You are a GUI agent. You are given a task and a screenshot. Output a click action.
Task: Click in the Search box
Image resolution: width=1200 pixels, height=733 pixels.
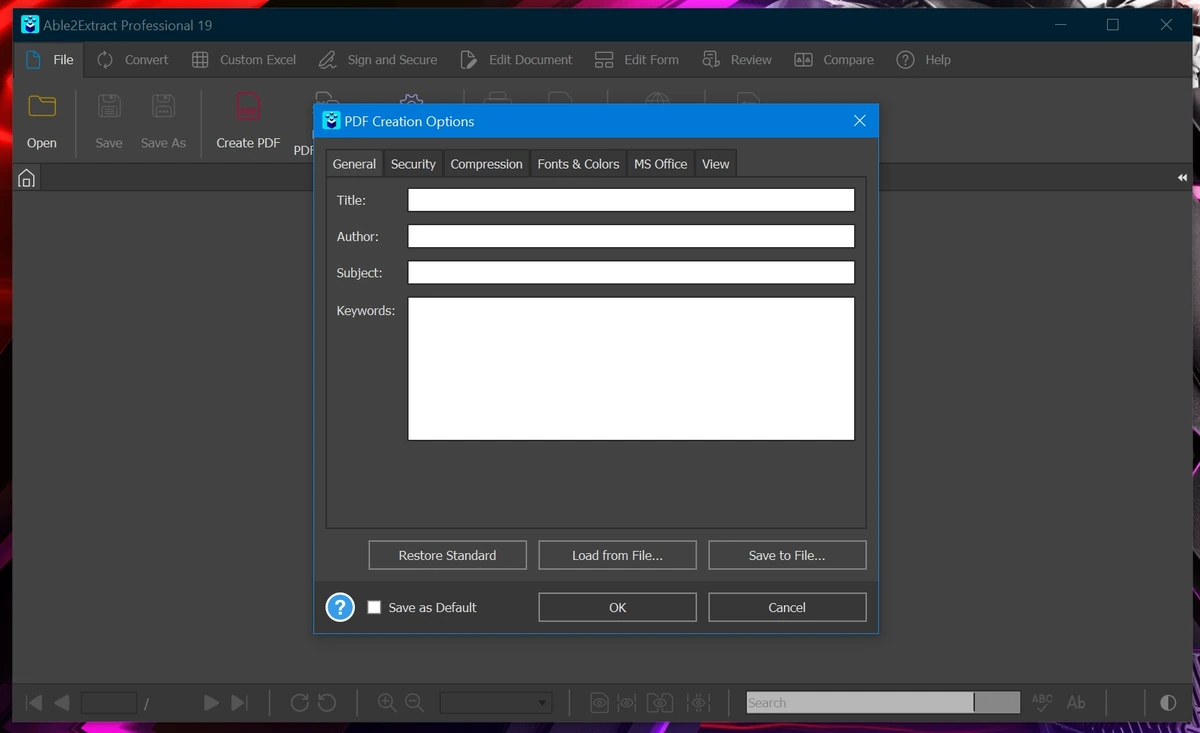pos(860,703)
